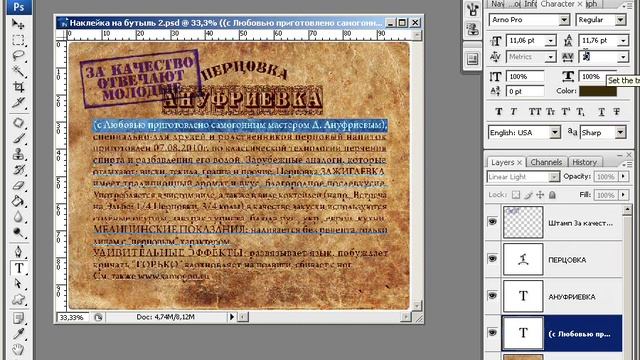The height and width of the screenshot is (360, 640).
Task: Switch to the Channels tab
Action: click(x=546, y=162)
